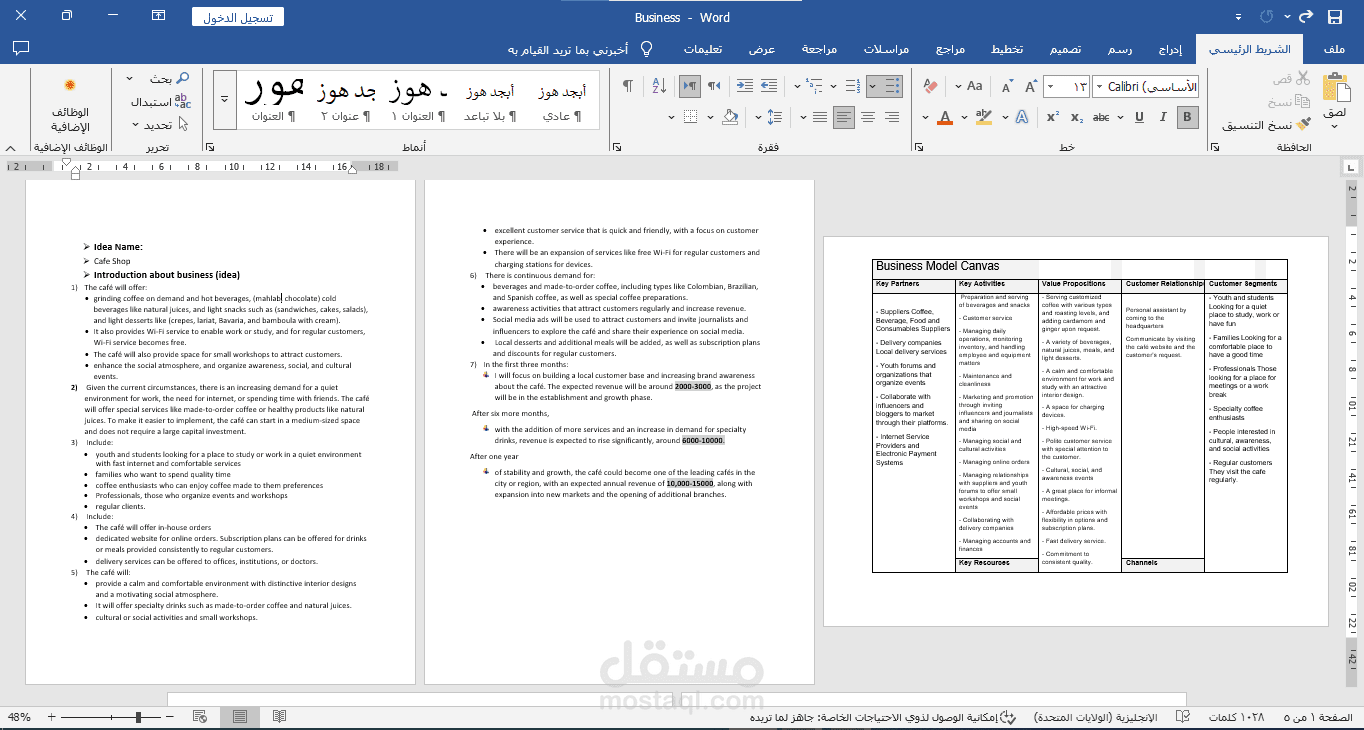This screenshot has width=1364, height=730.
Task: Click the Replace (استبدال) button
Action: coord(161,101)
